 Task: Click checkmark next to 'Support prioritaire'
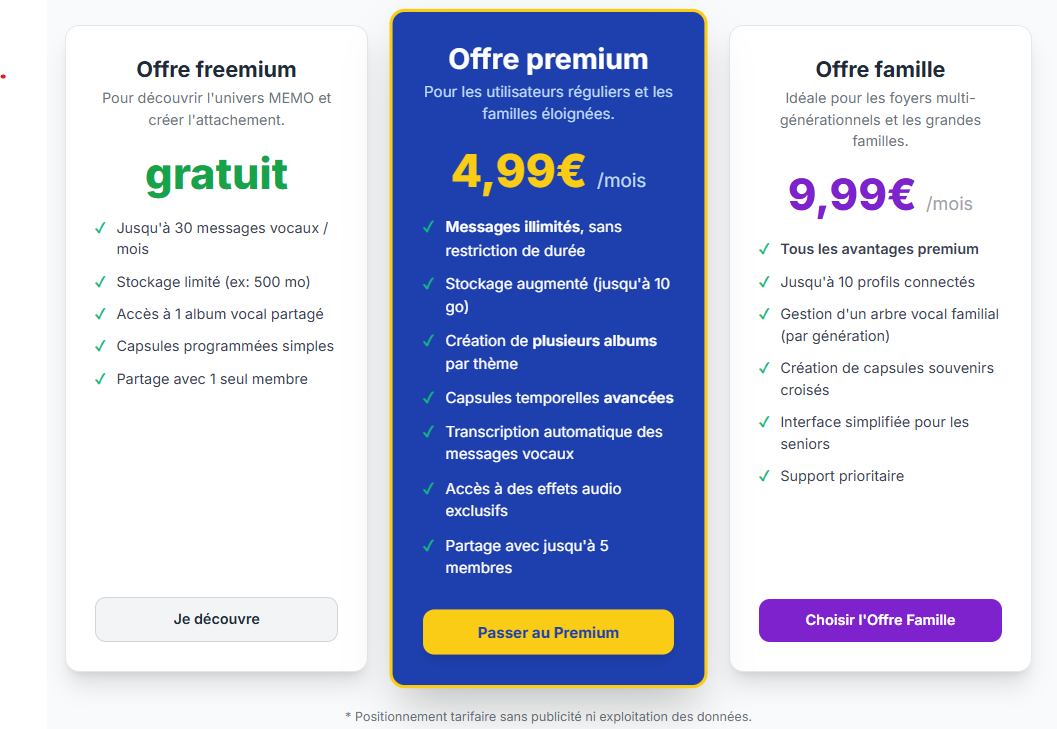[764, 476]
